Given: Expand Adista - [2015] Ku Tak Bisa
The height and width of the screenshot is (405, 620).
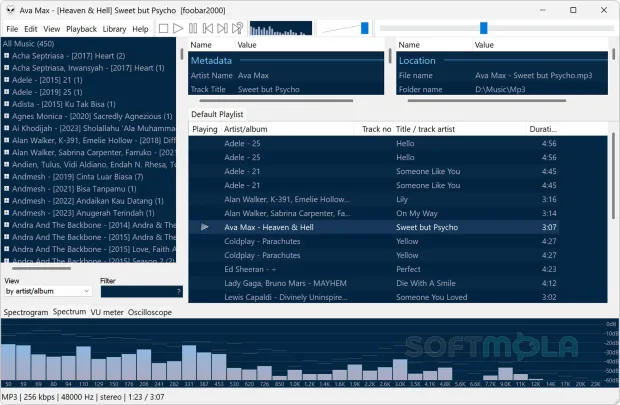Looking at the screenshot, I should pyautogui.click(x=6, y=104).
